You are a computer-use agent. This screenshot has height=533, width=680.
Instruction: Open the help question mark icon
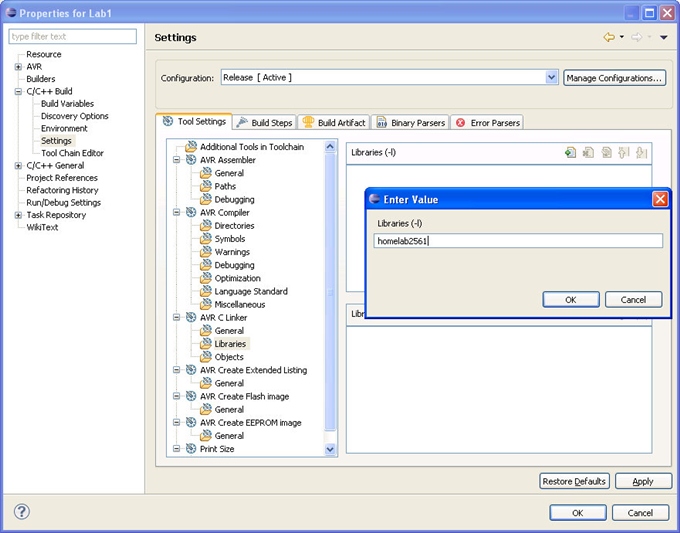pyautogui.click(x=21, y=511)
